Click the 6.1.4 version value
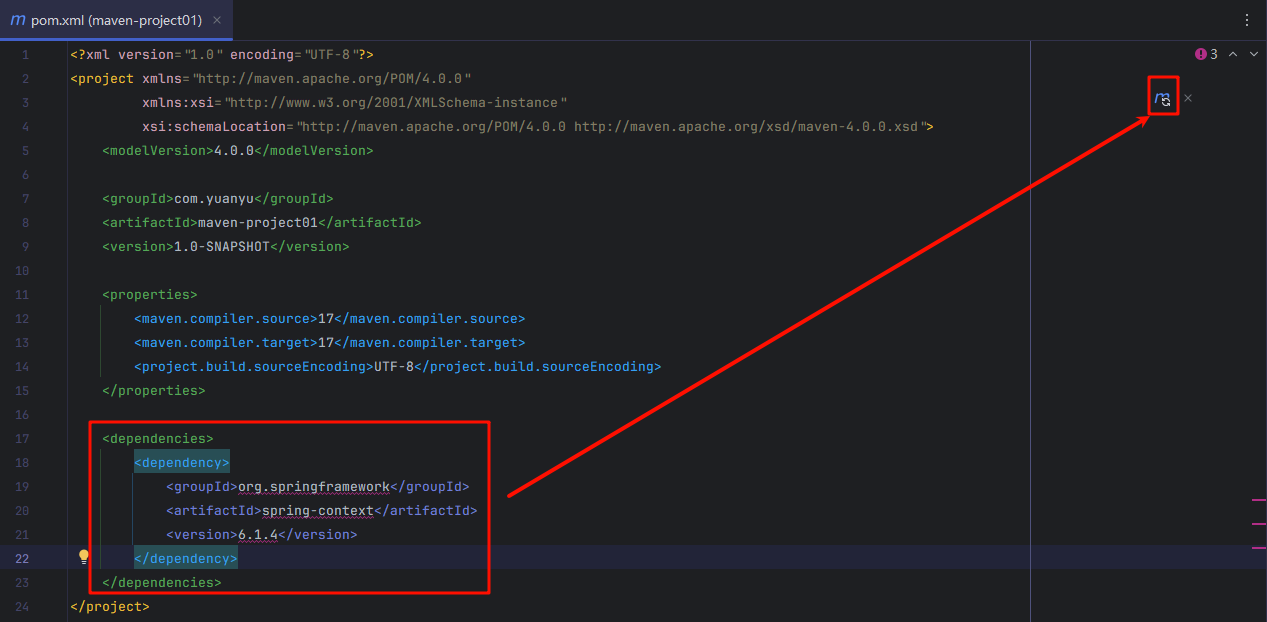Image resolution: width=1267 pixels, height=622 pixels. click(x=257, y=535)
